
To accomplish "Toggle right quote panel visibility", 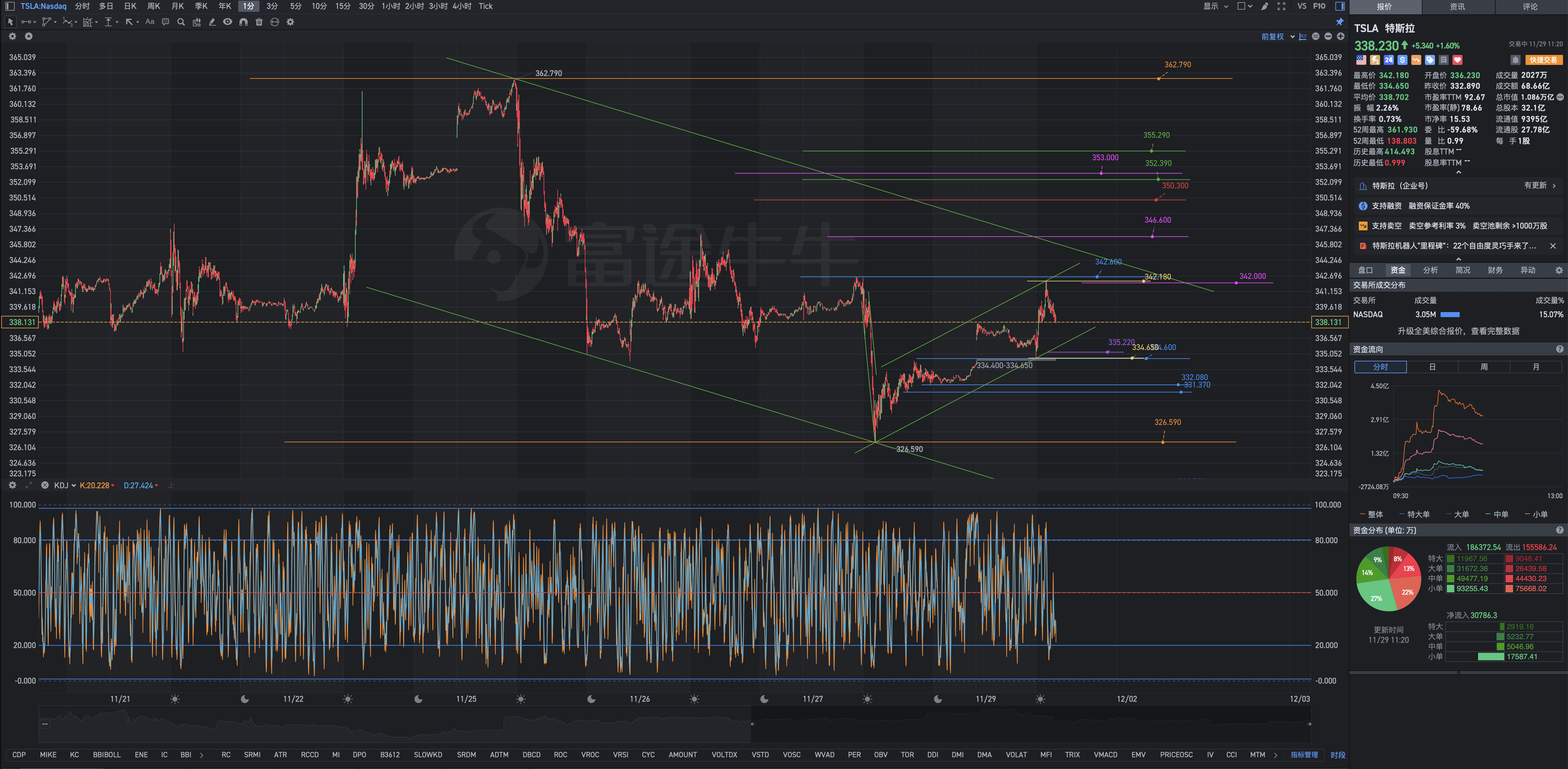I will 1340,6.
